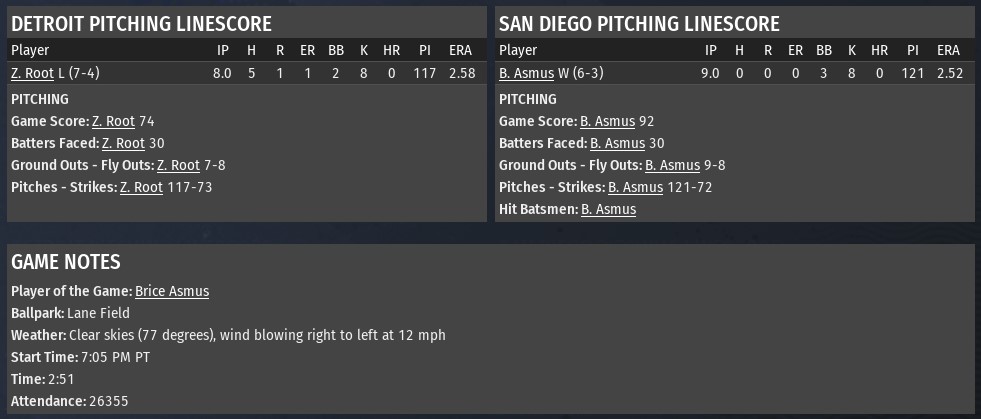Click B. Asmus link beside Game Score
The image size is (981, 419).
tap(607, 121)
